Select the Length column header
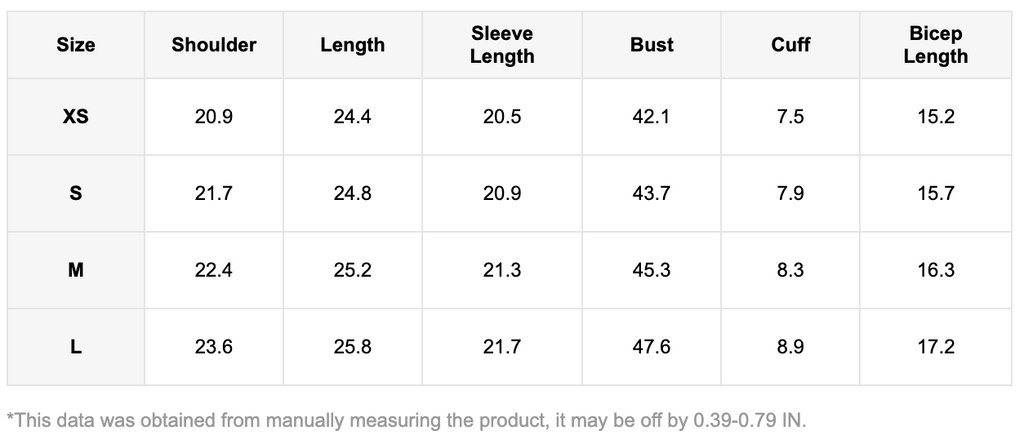 tap(352, 45)
